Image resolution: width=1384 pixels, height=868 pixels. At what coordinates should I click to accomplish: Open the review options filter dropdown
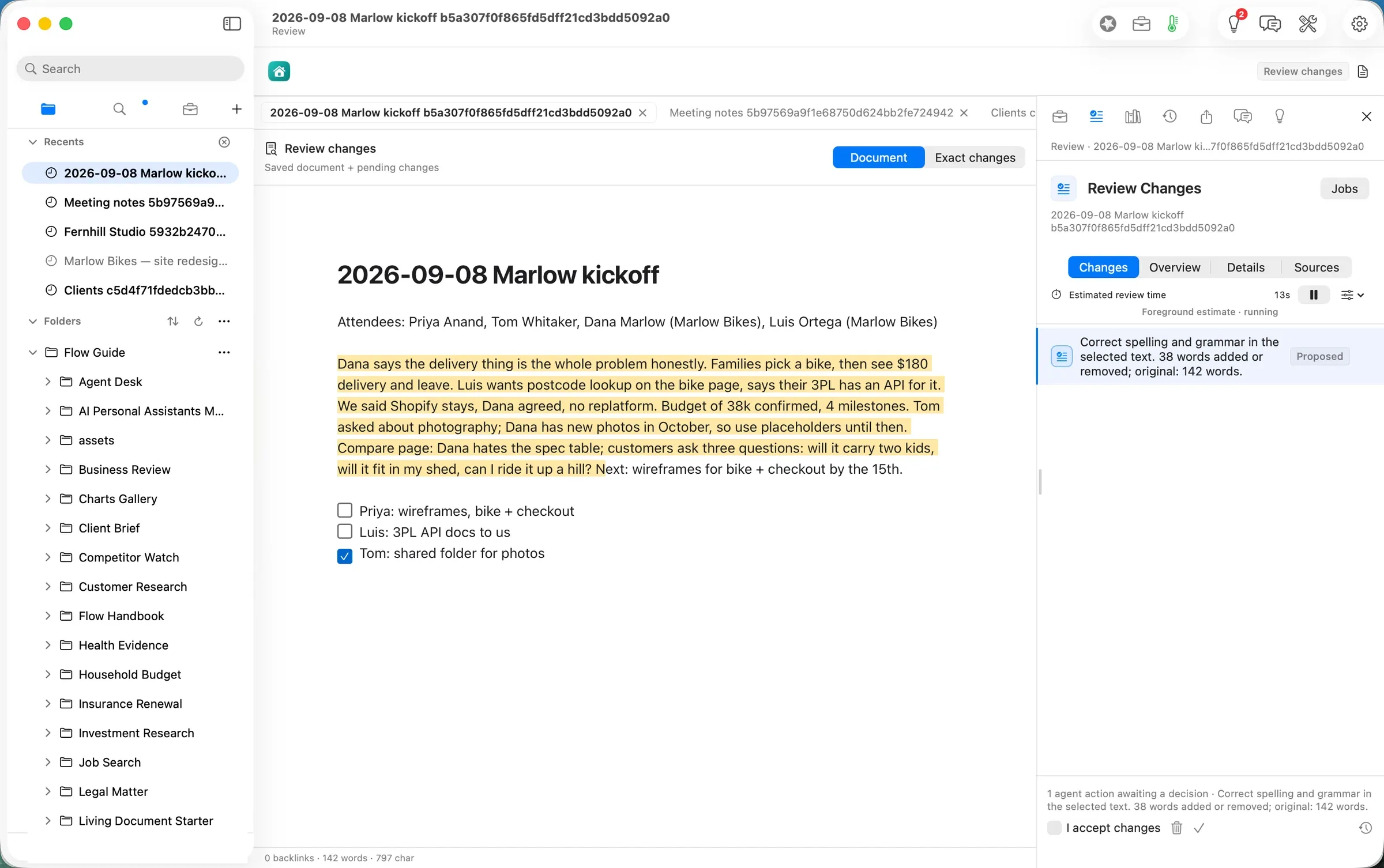click(x=1352, y=295)
